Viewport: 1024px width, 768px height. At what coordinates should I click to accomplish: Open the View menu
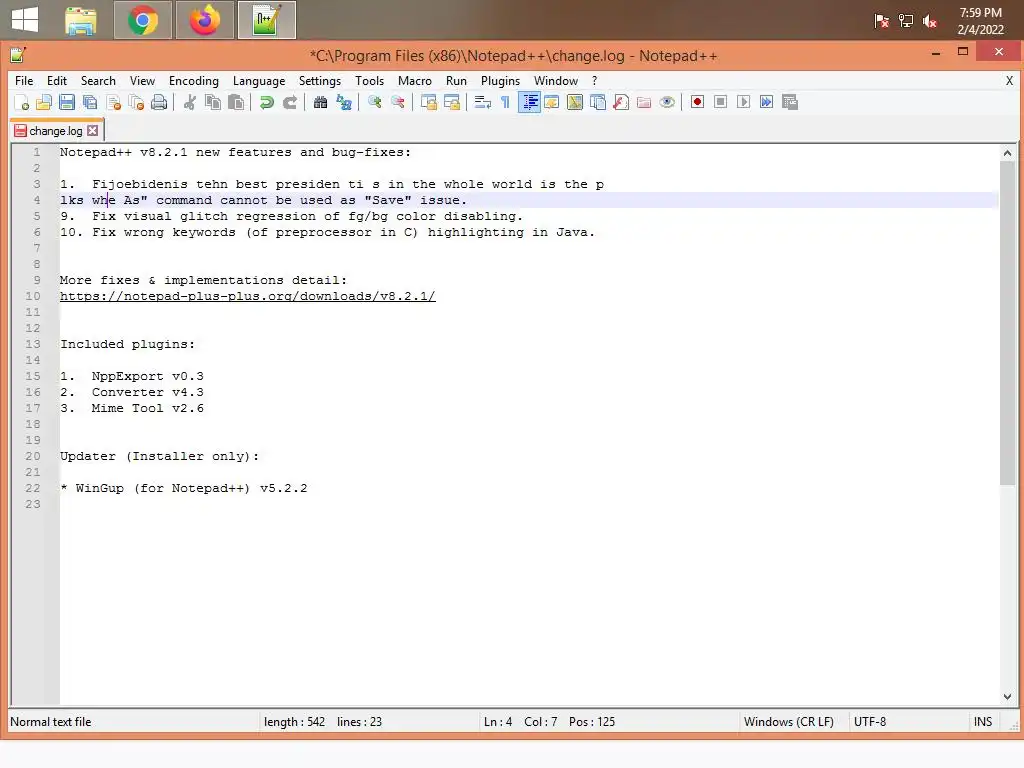coord(142,81)
